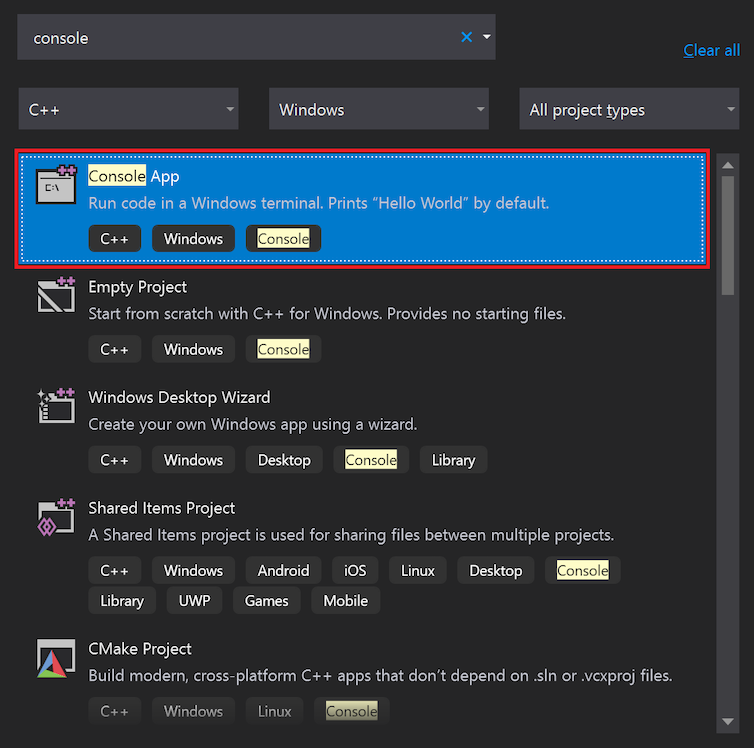Select the Console App title

134,176
